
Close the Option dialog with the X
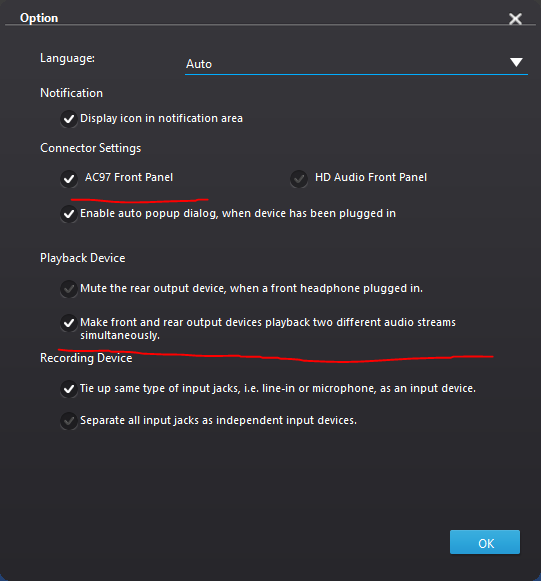click(x=515, y=19)
